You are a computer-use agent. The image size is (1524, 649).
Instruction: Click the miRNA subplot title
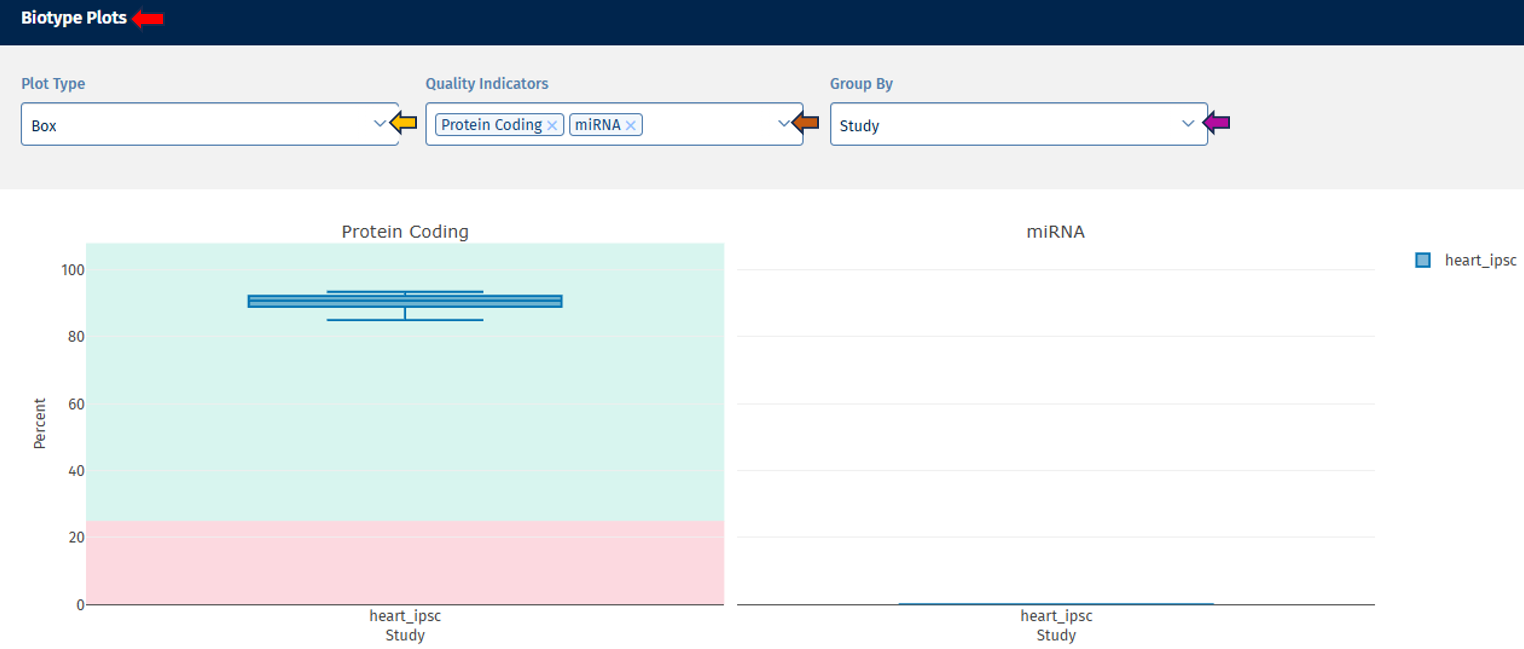tap(1055, 232)
